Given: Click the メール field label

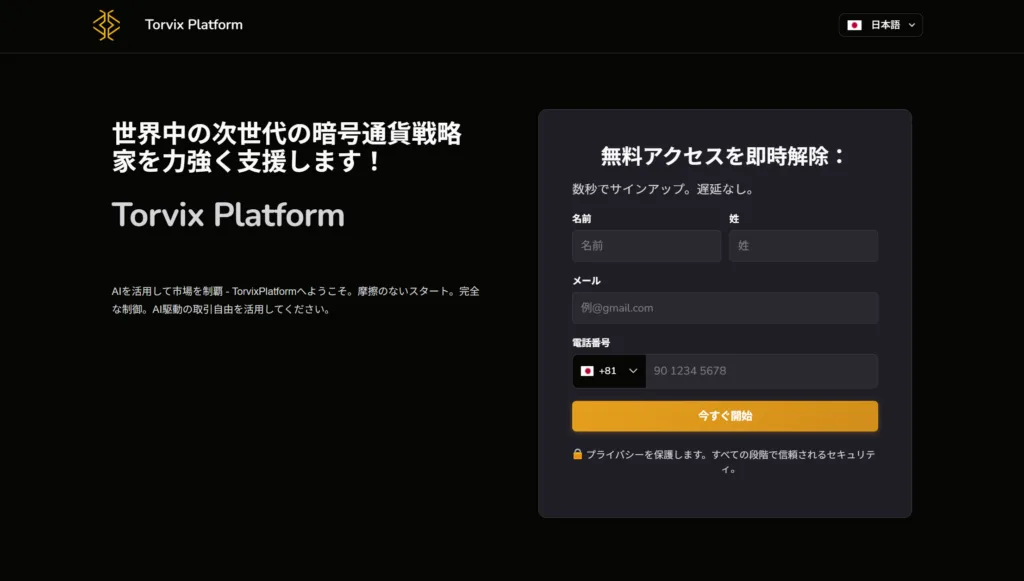Looking at the screenshot, I should click(586, 281).
